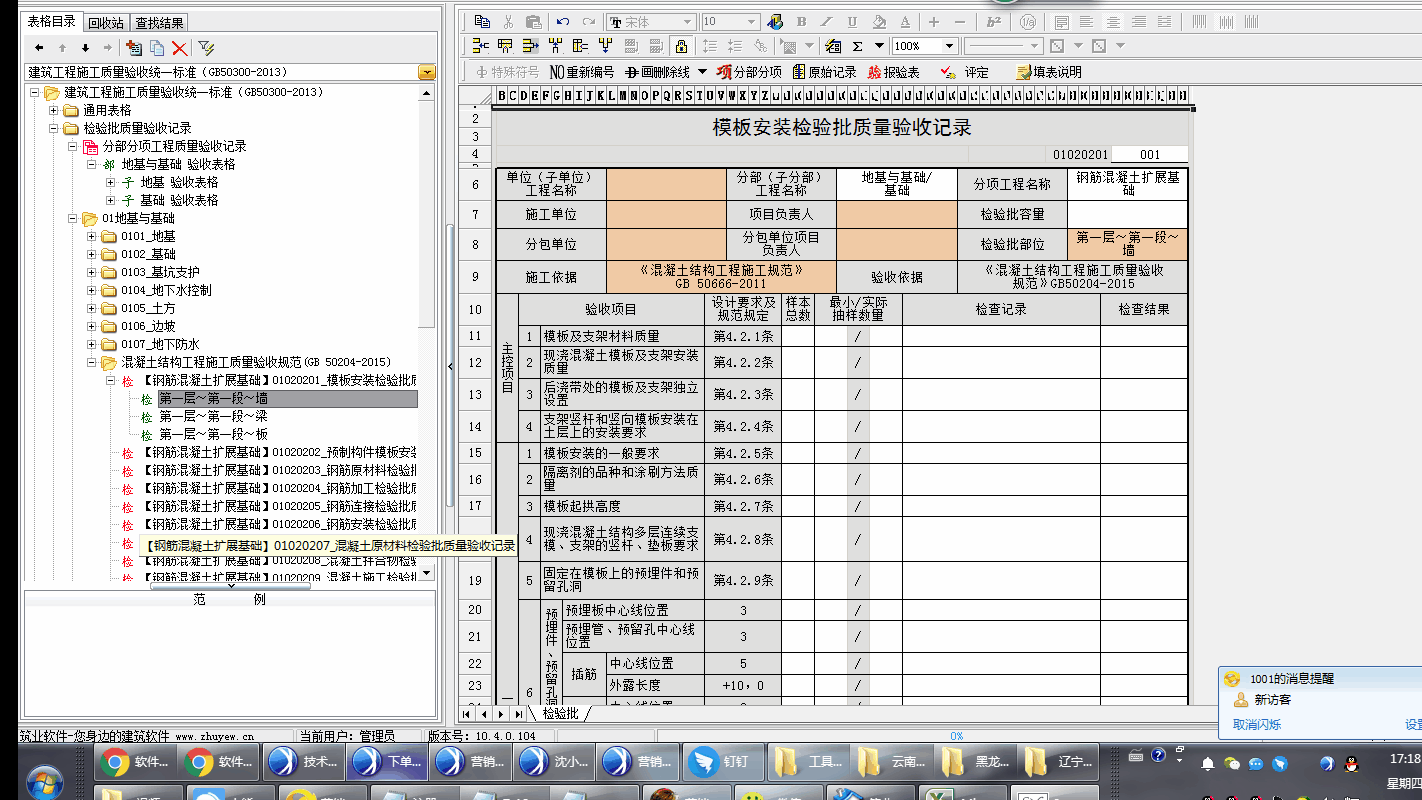Click the fill color bucket icon
The image size is (1422, 800).
tap(879, 21)
